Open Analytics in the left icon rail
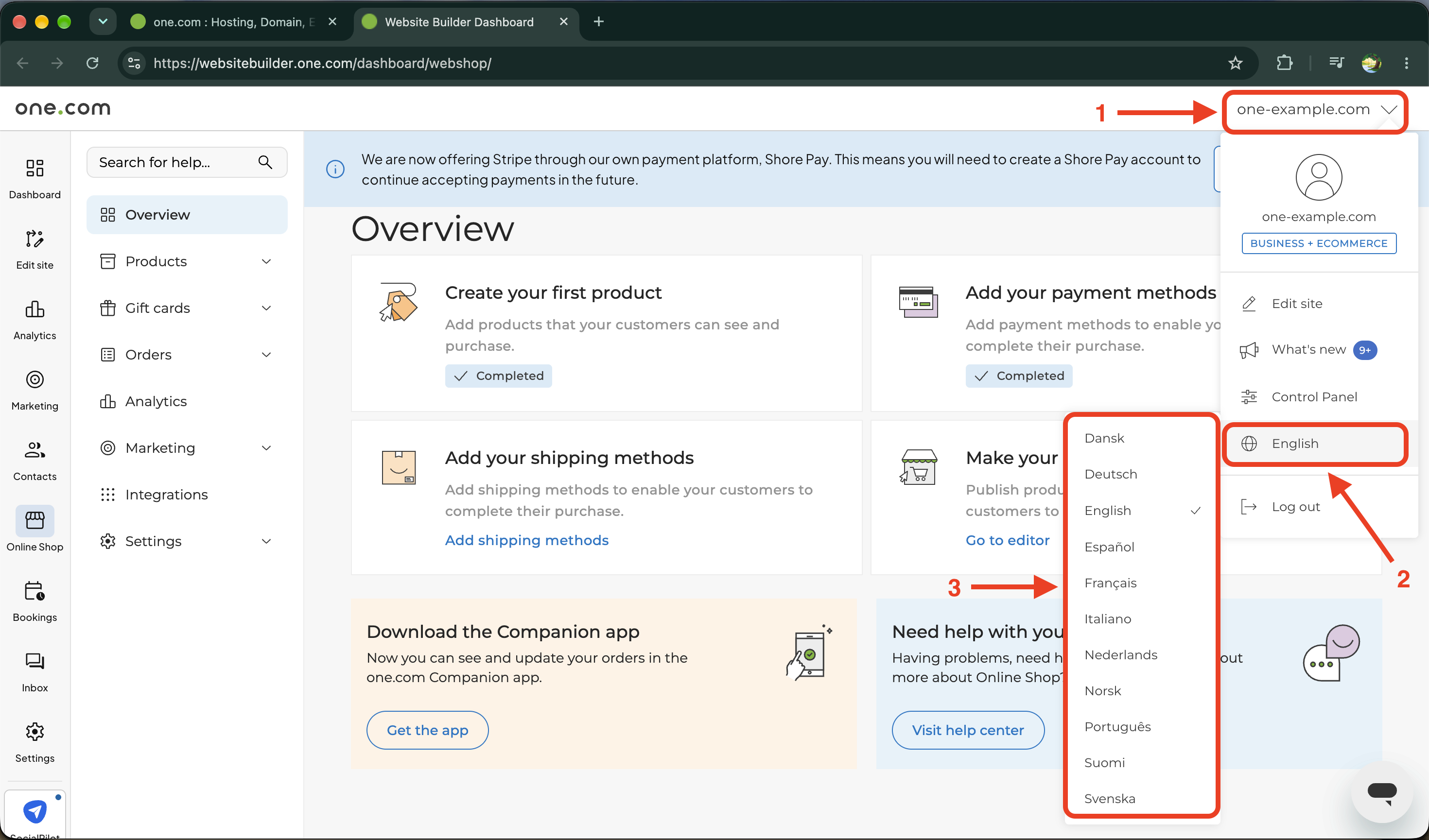The width and height of the screenshot is (1429, 840). point(35,309)
